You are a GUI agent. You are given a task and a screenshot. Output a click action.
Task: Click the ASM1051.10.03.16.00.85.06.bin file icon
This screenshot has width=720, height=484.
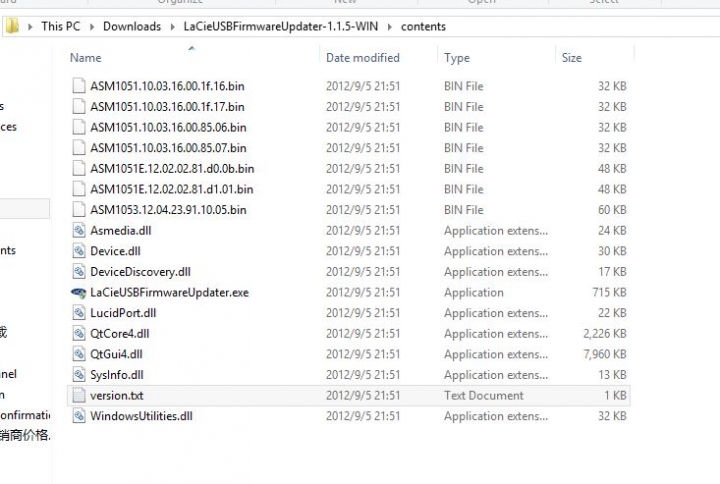pos(79,127)
